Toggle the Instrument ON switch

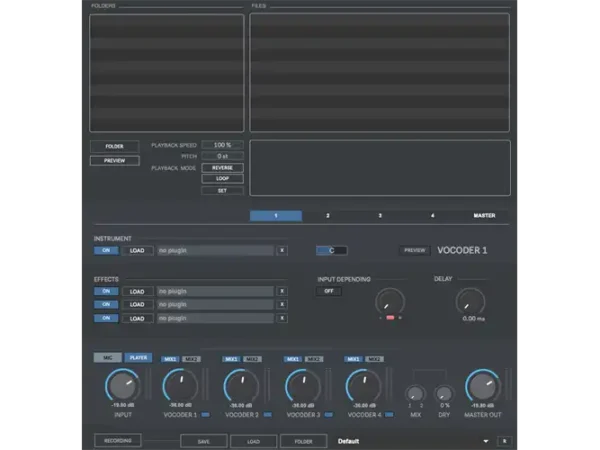(x=106, y=250)
